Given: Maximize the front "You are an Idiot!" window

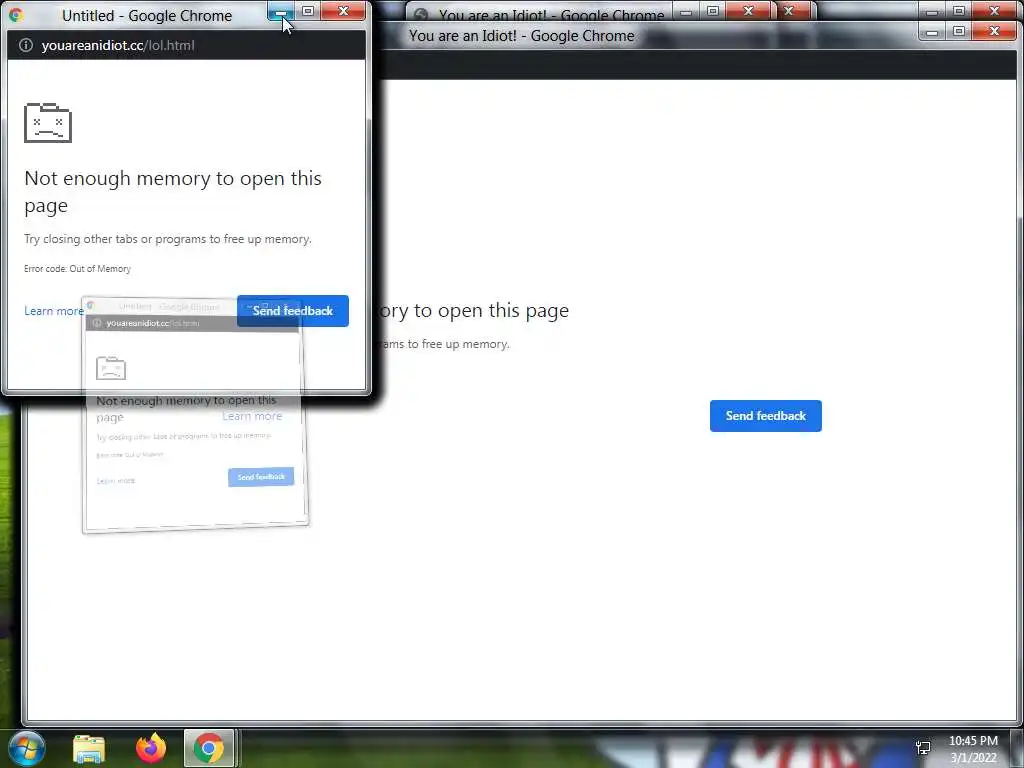Looking at the screenshot, I should point(959,31).
